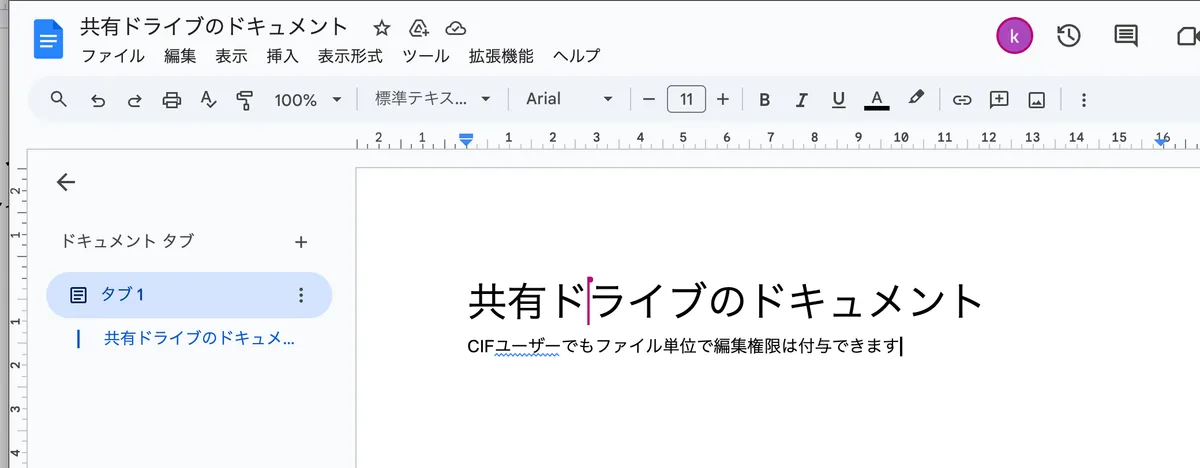
Task: Open the 表示形式 menu
Action: click(350, 56)
